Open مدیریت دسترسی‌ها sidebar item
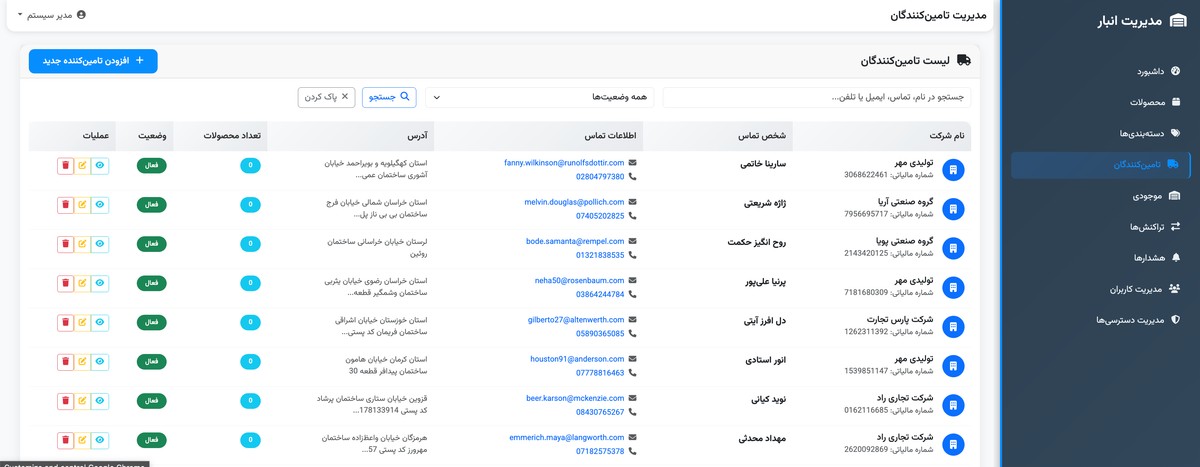This screenshot has height=467, width=1200. coord(1138,320)
